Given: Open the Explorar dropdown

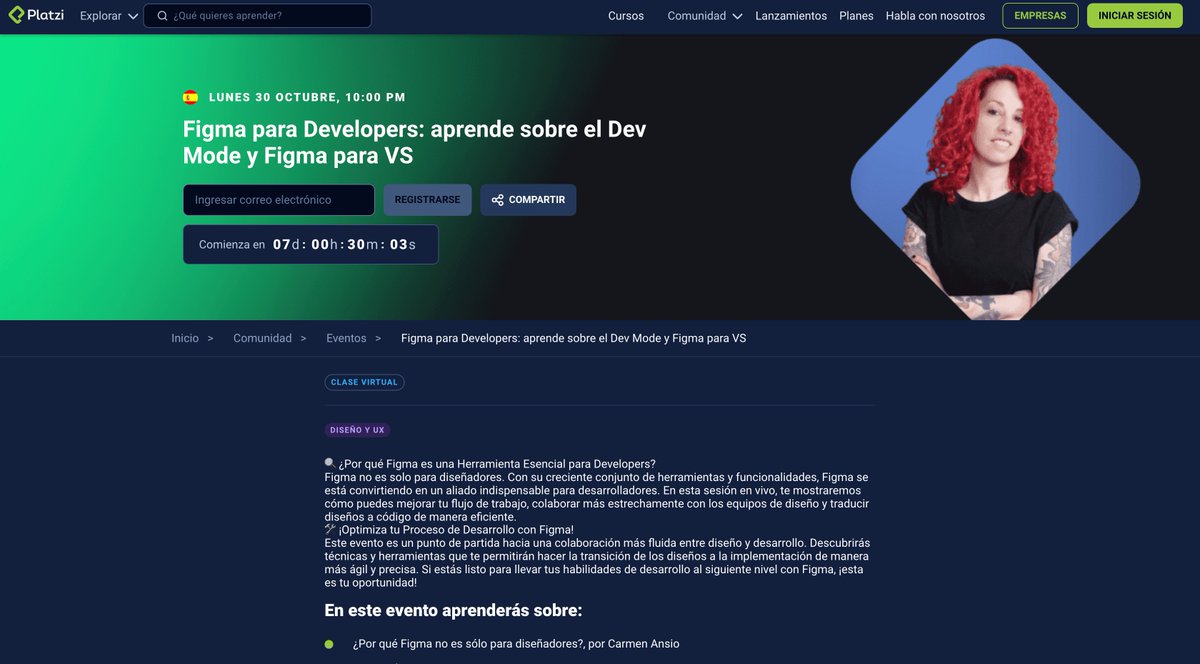Looking at the screenshot, I should [x=99, y=15].
